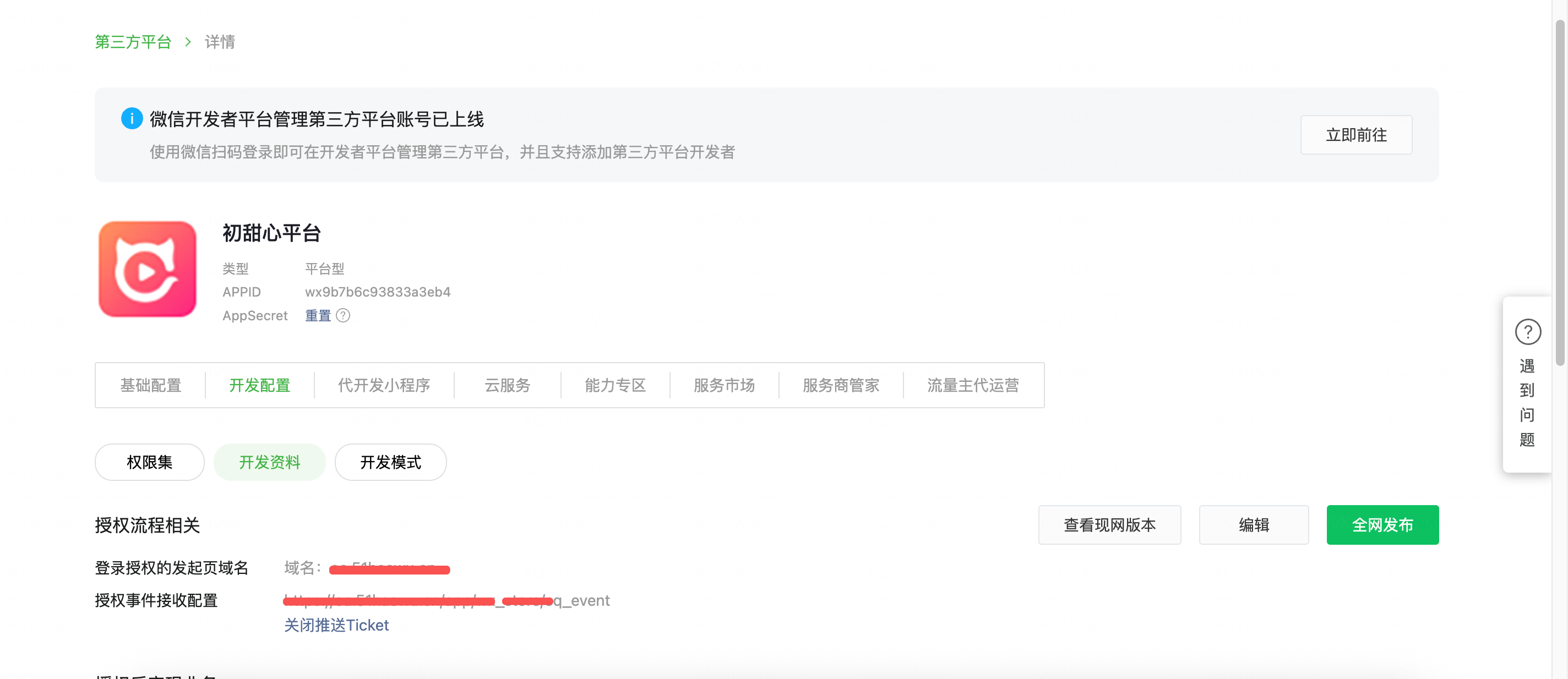
Task: Open the 代开发小程序 tab
Action: point(384,385)
